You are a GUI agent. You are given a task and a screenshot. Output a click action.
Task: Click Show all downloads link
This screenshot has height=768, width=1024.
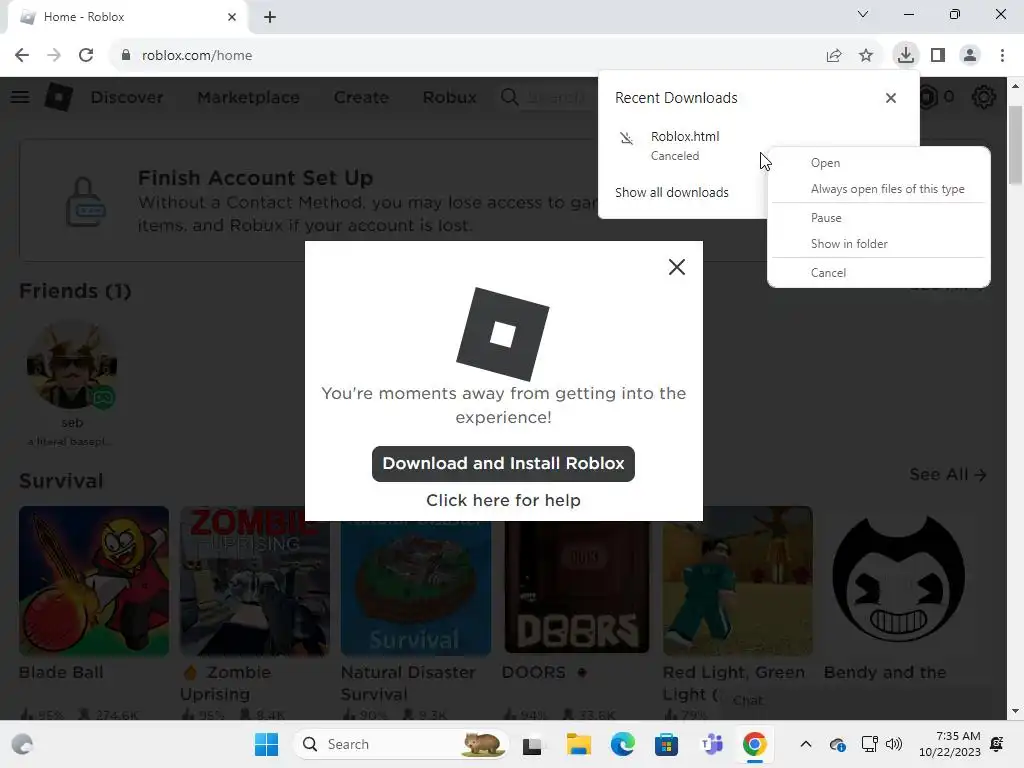pos(671,193)
